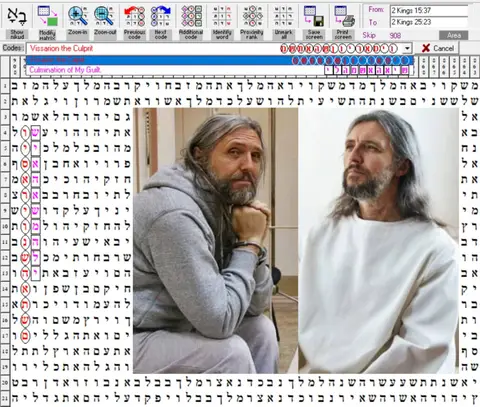Click the Cancel button
The image size is (480, 407).
click(x=437, y=48)
